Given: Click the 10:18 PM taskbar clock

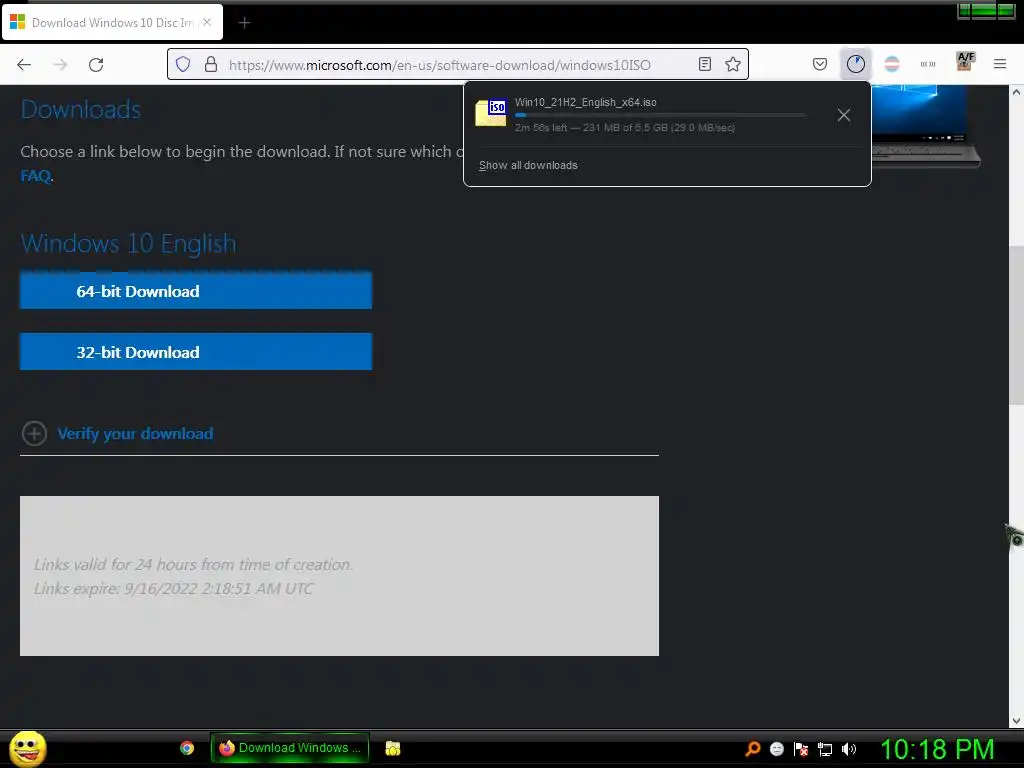Looking at the screenshot, I should [937, 749].
